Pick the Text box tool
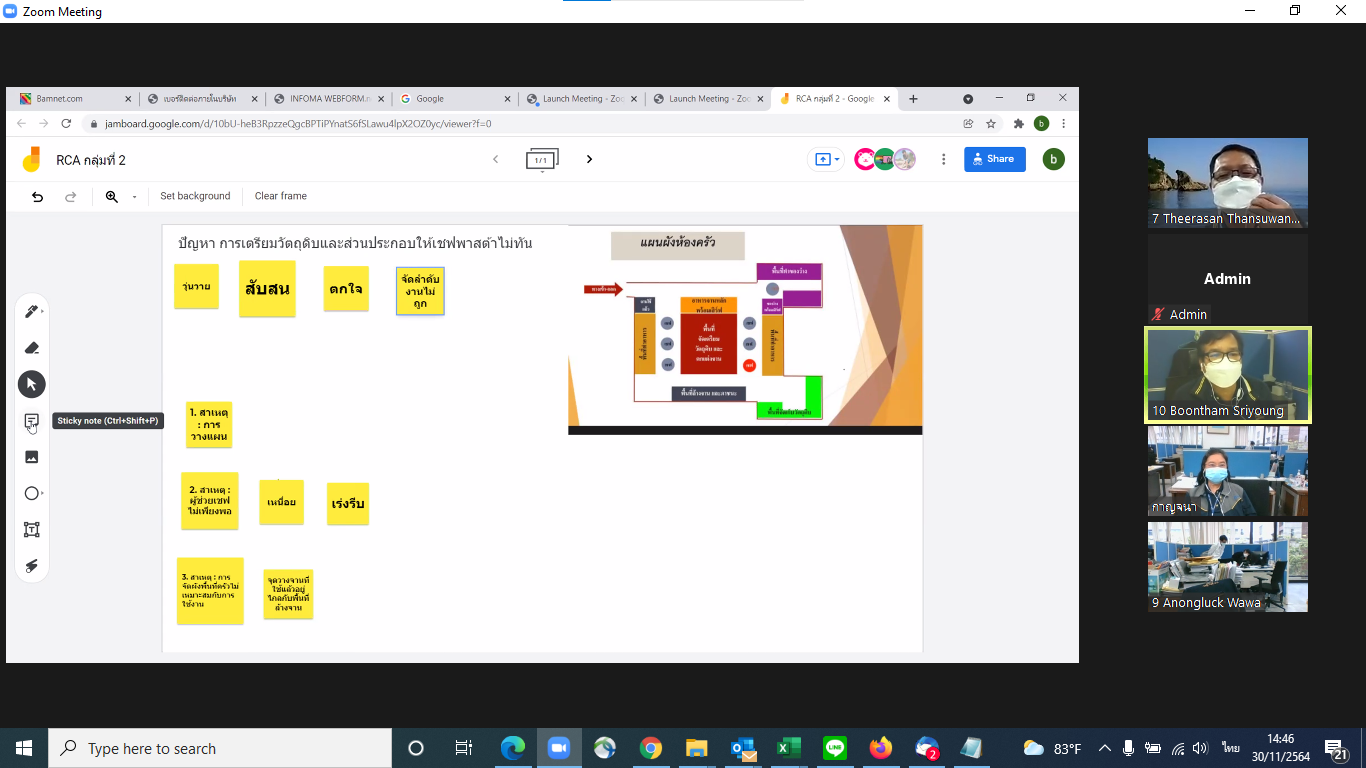1366x768 pixels. coord(31,530)
